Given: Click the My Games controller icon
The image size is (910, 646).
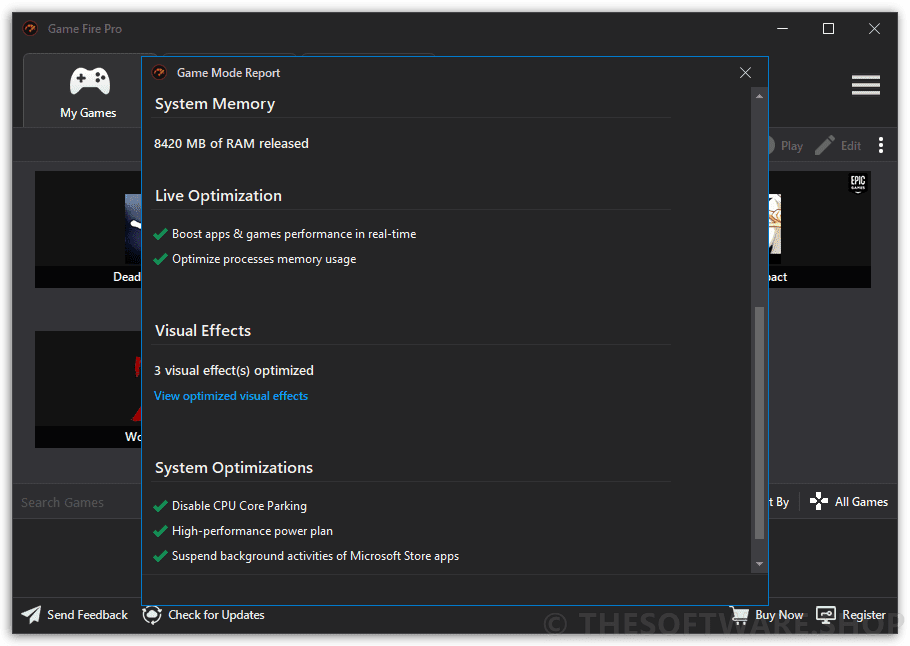Looking at the screenshot, I should (x=89, y=81).
